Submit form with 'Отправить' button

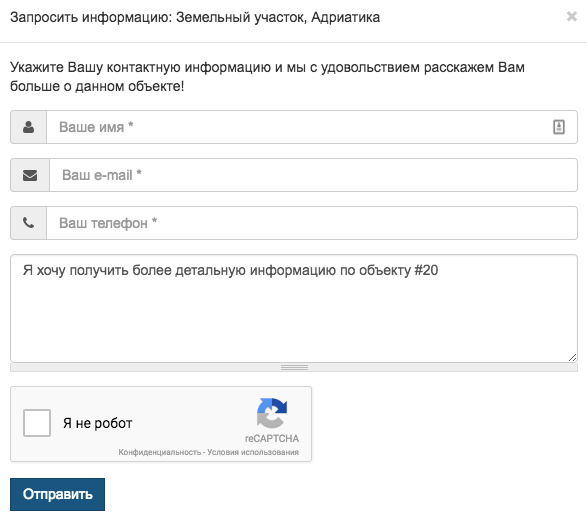click(57, 494)
